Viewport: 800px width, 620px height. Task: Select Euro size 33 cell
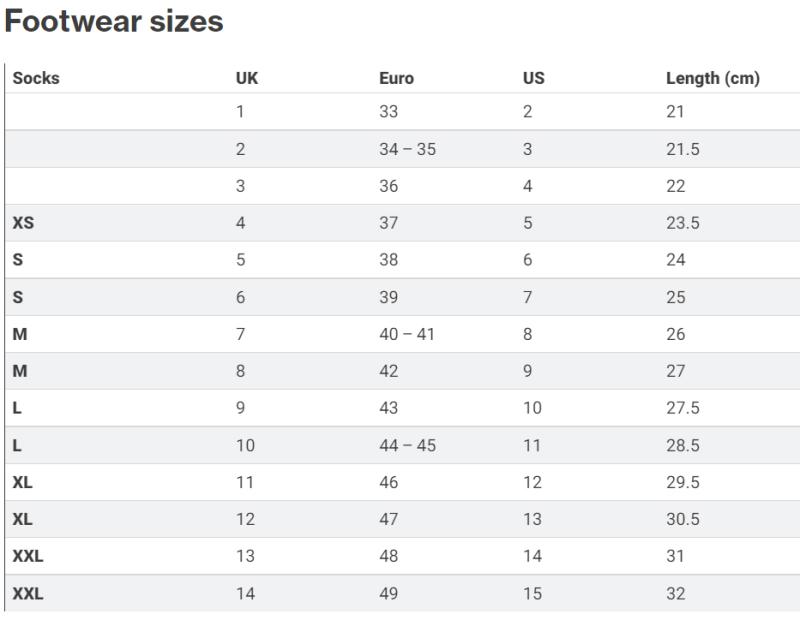pos(389,112)
